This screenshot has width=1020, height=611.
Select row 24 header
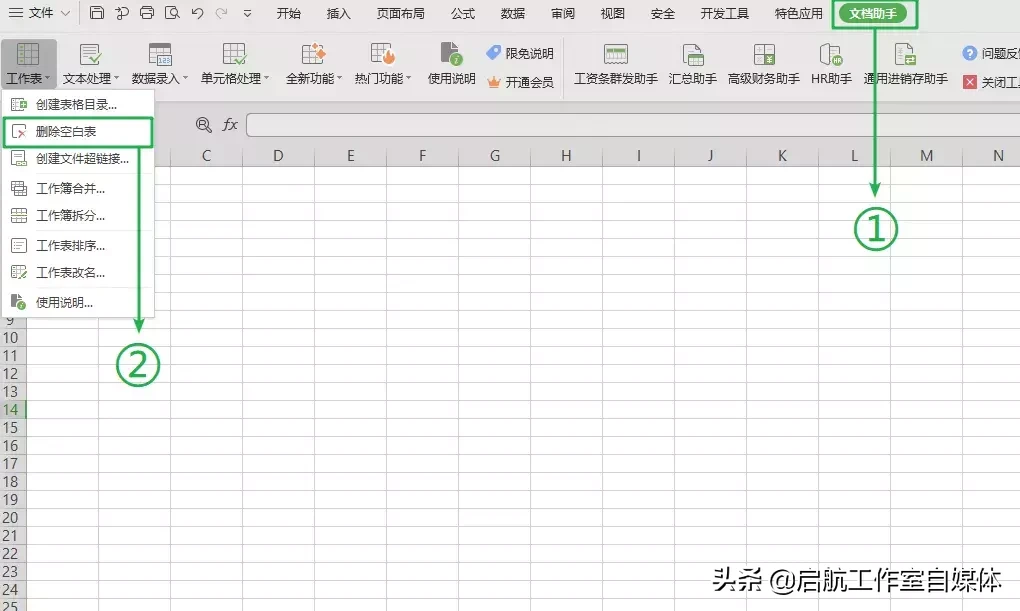click(11, 590)
